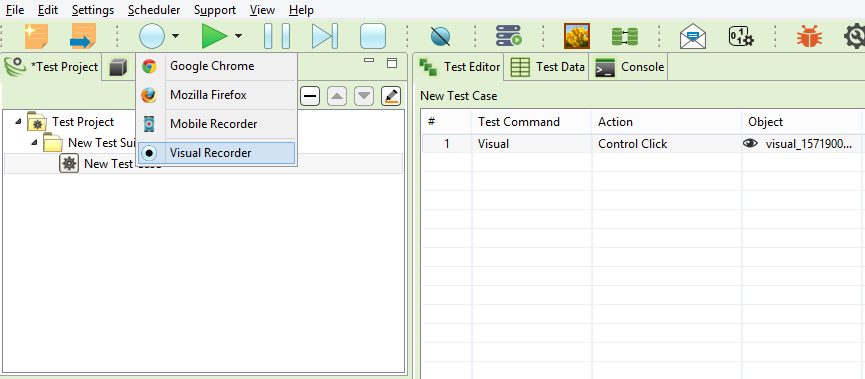
Task: Open the Console tab
Action: point(628,67)
